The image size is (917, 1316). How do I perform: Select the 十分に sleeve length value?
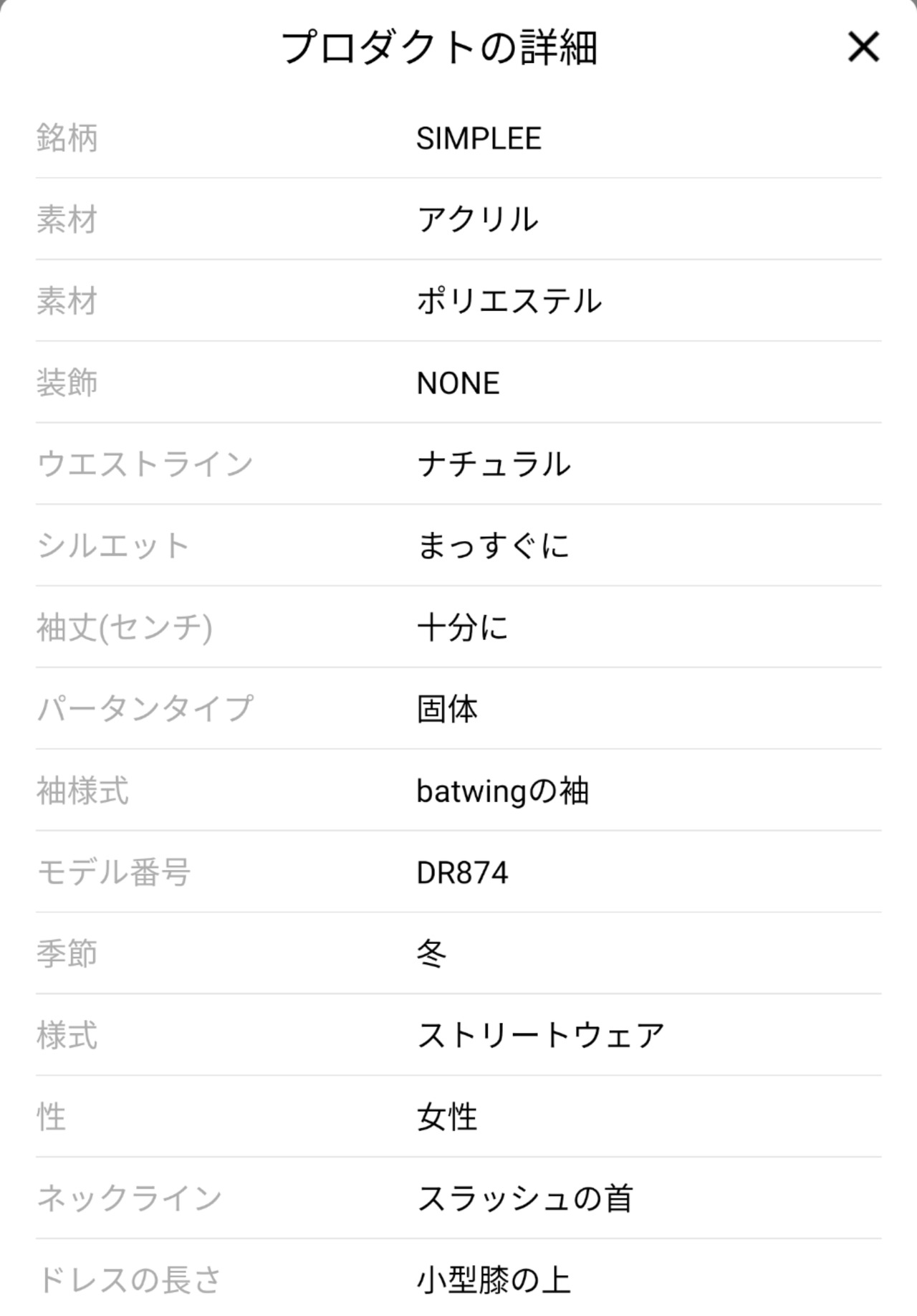click(x=462, y=628)
